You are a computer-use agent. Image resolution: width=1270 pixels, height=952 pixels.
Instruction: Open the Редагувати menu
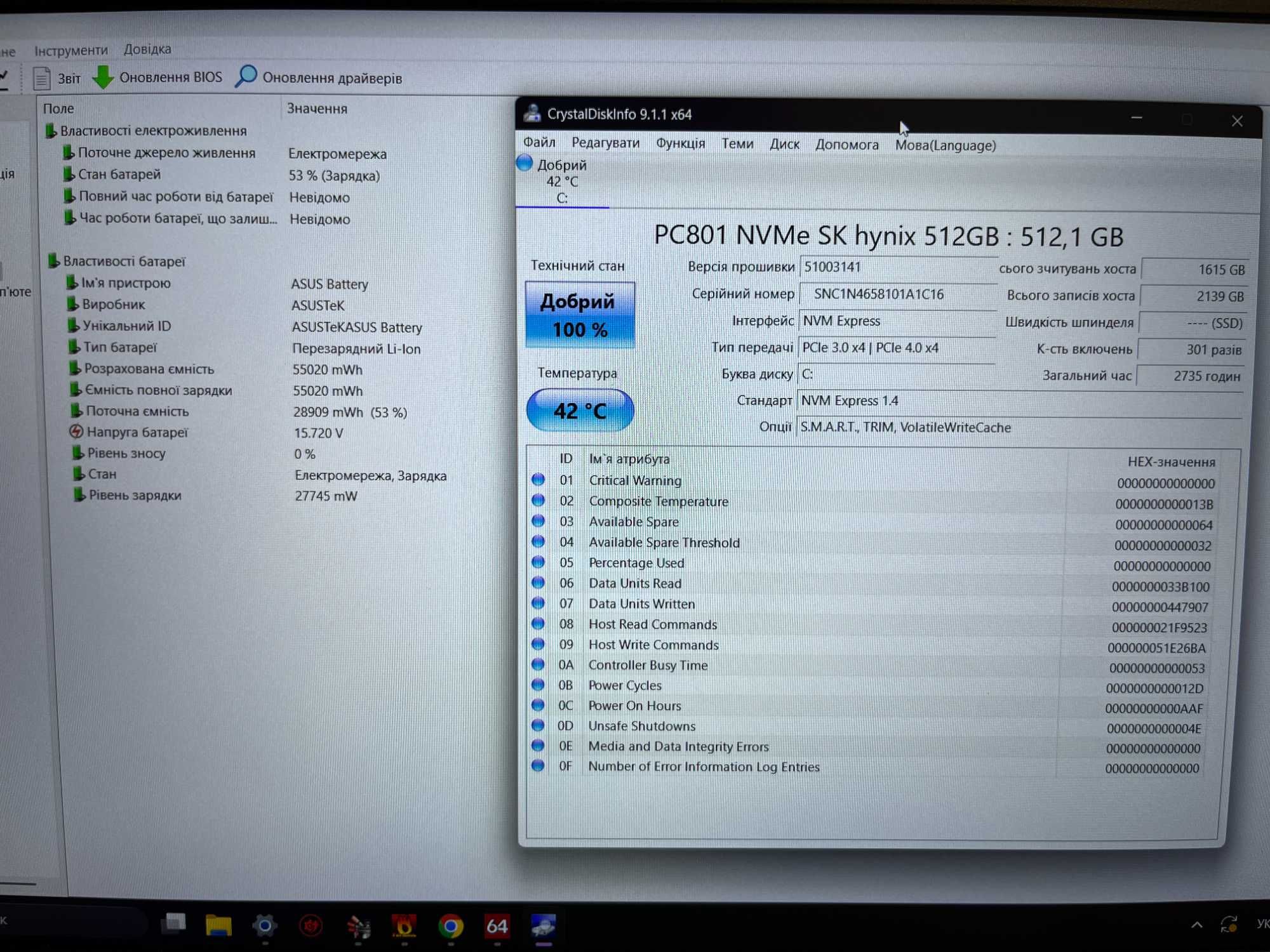click(605, 143)
